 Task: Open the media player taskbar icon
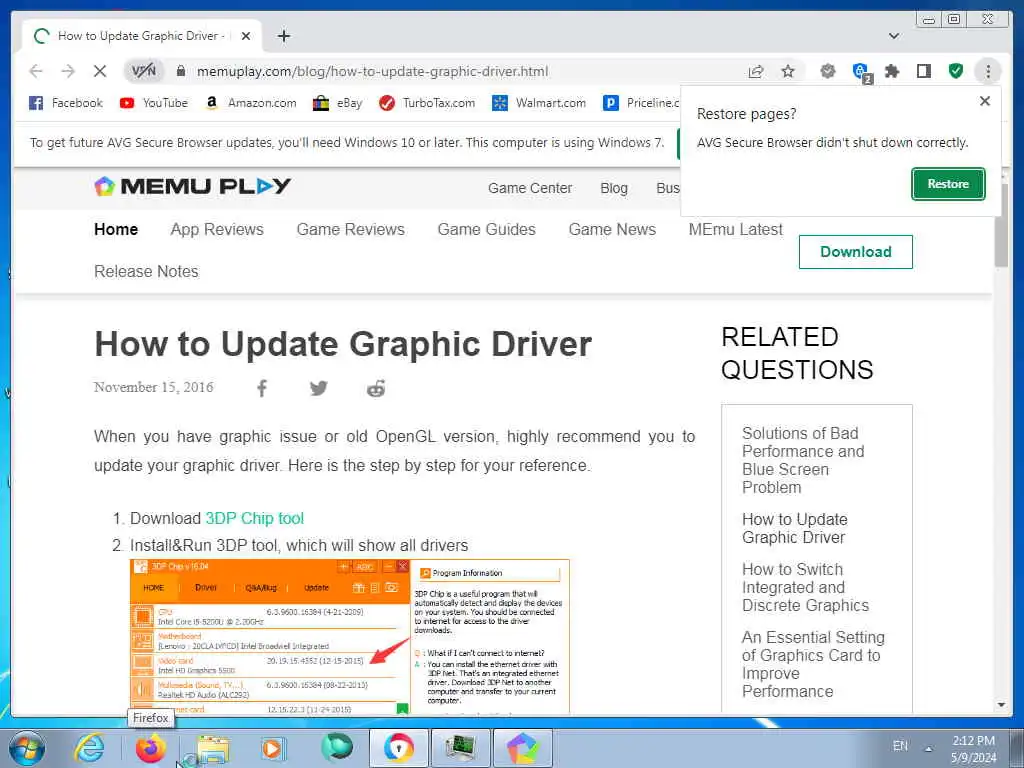pos(272,748)
